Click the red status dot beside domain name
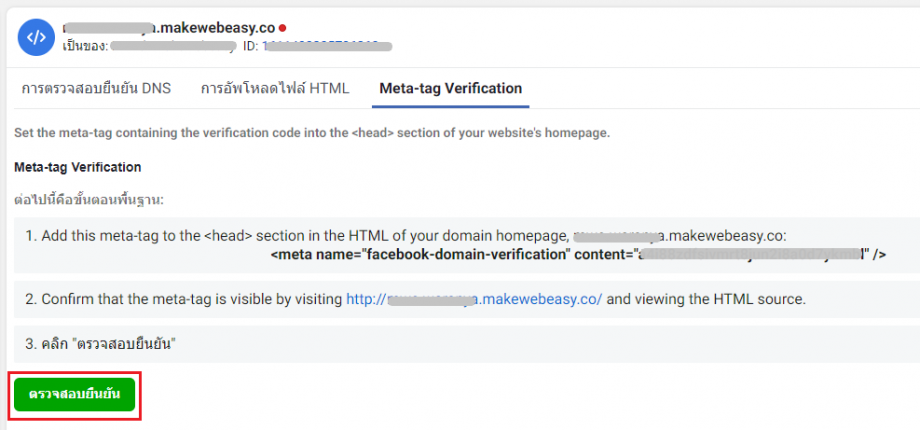Image resolution: width=920 pixels, height=430 pixels. pyautogui.click(x=282, y=28)
